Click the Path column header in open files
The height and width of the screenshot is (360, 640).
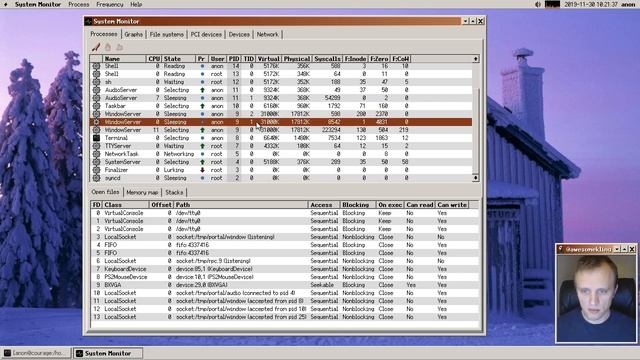pyautogui.click(x=241, y=205)
